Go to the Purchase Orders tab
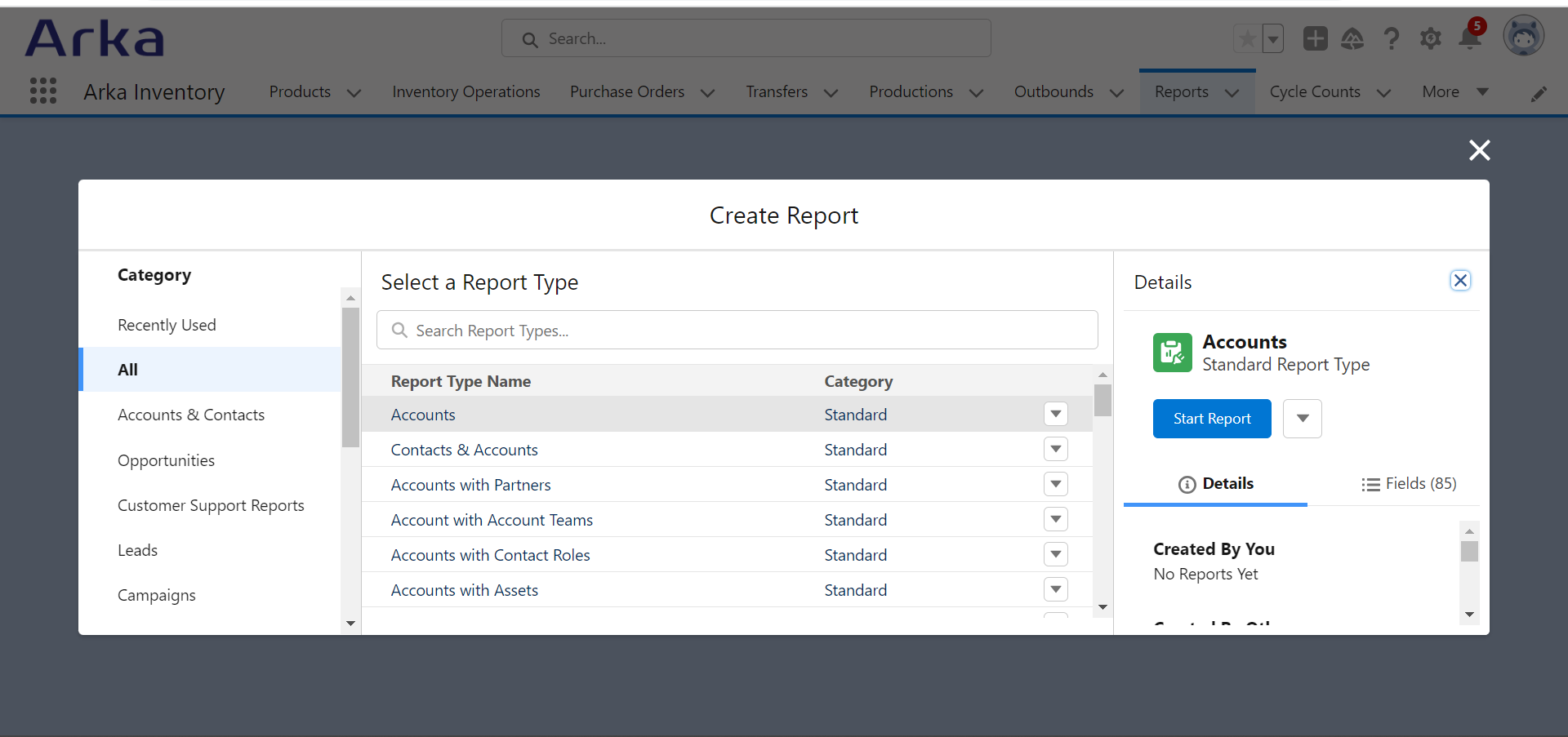 (627, 91)
